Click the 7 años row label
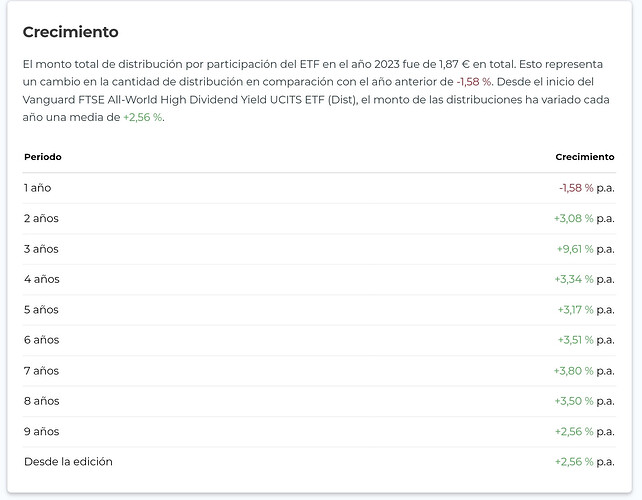 pos(41,371)
